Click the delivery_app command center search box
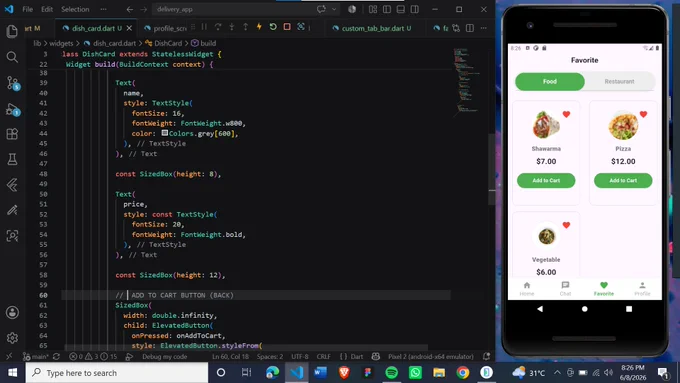Screen dimensions: 680x383 click(x=234, y=9)
